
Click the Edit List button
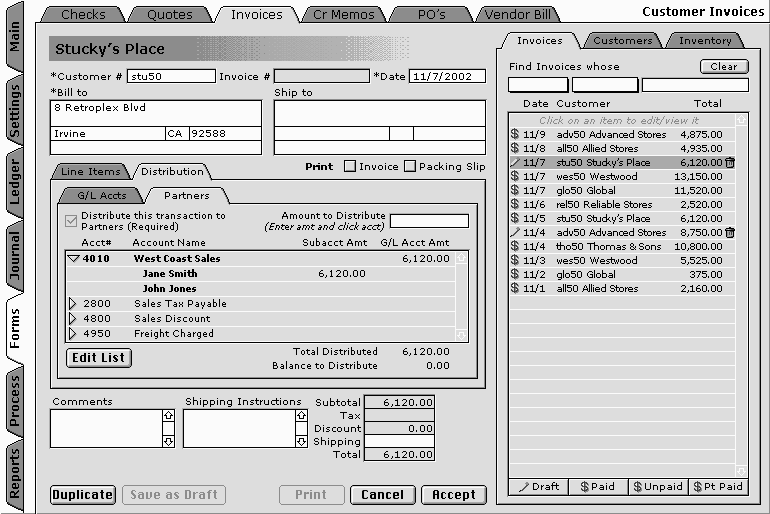coord(99,358)
